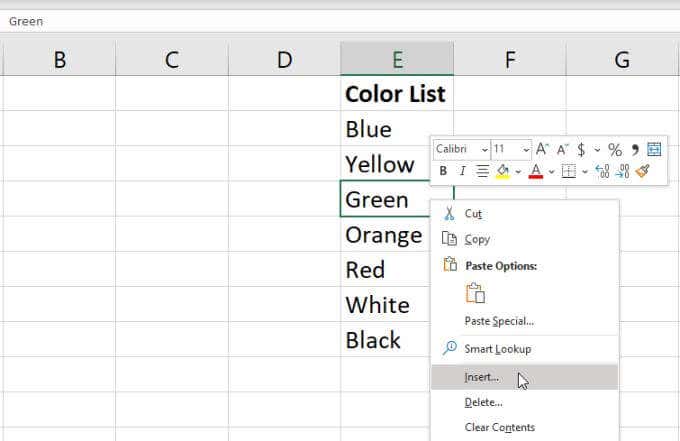Choose Delete... from the context menu
The width and height of the screenshot is (680, 441).
[x=483, y=402]
